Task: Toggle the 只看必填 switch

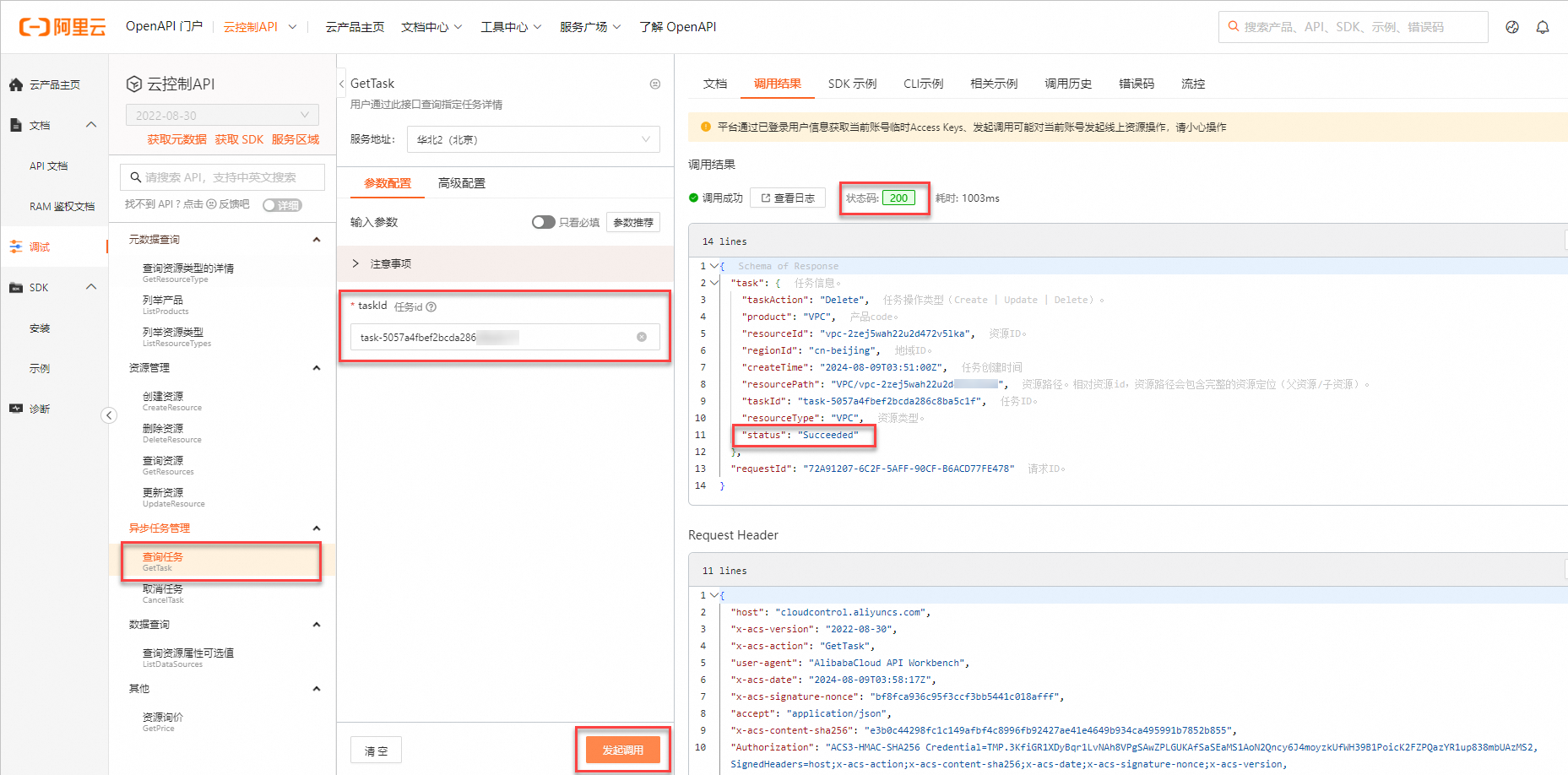Action: click(543, 221)
